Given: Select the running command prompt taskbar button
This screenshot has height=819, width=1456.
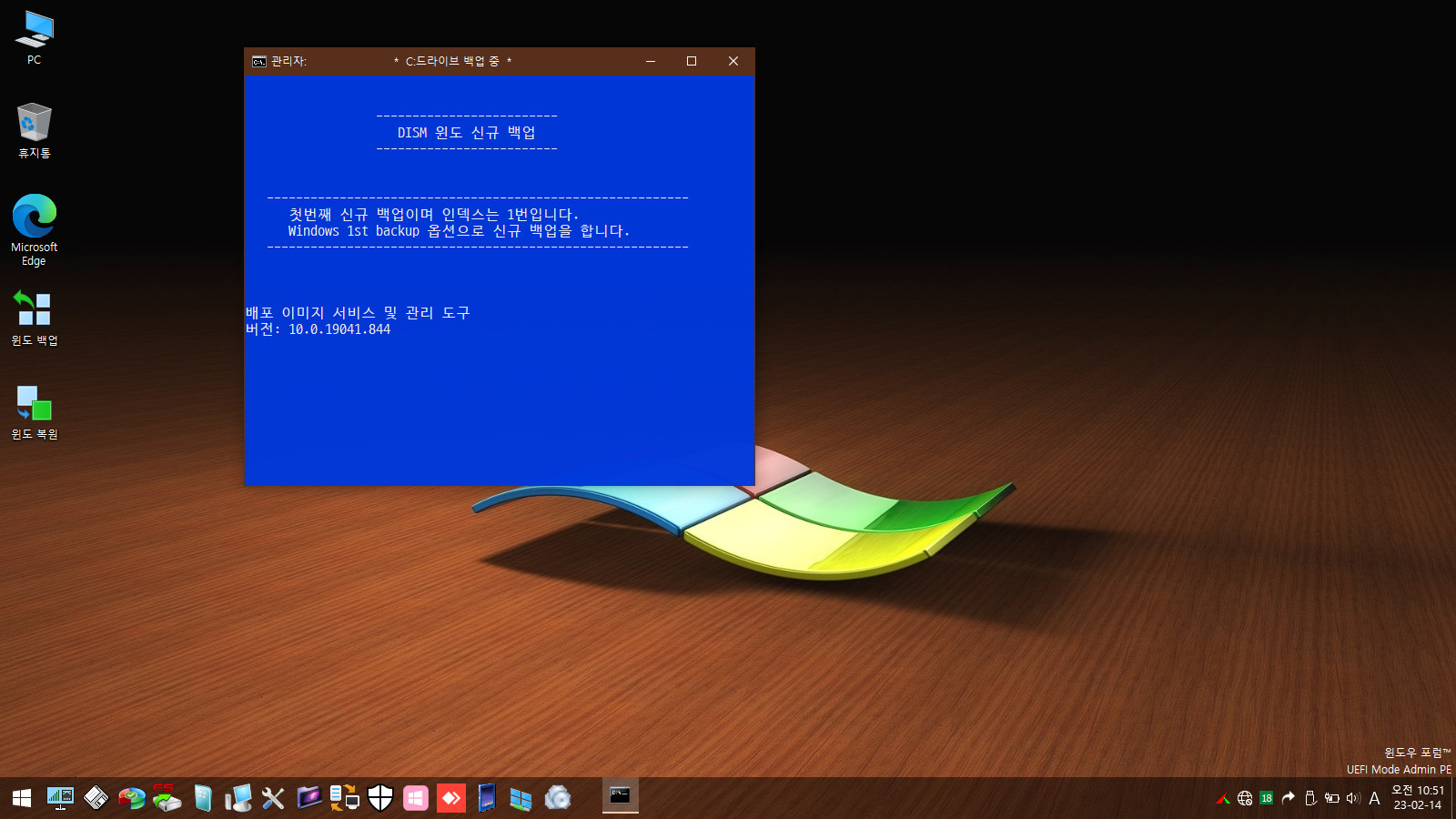Looking at the screenshot, I should click(x=621, y=796).
